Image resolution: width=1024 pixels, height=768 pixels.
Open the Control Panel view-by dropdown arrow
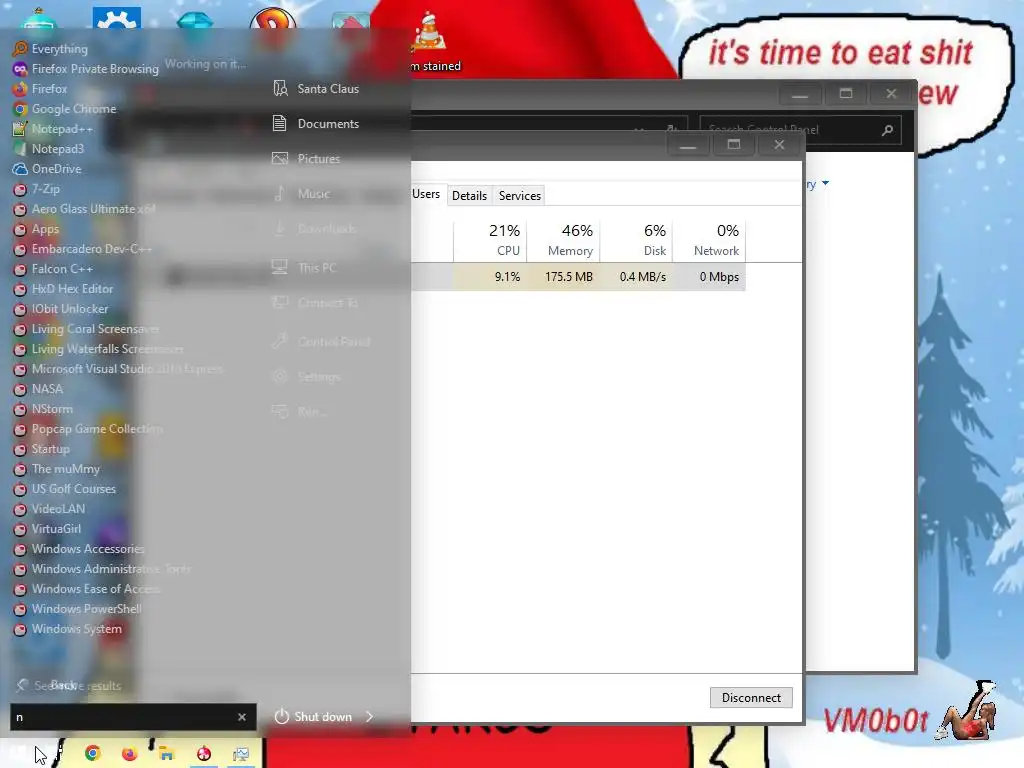point(825,184)
